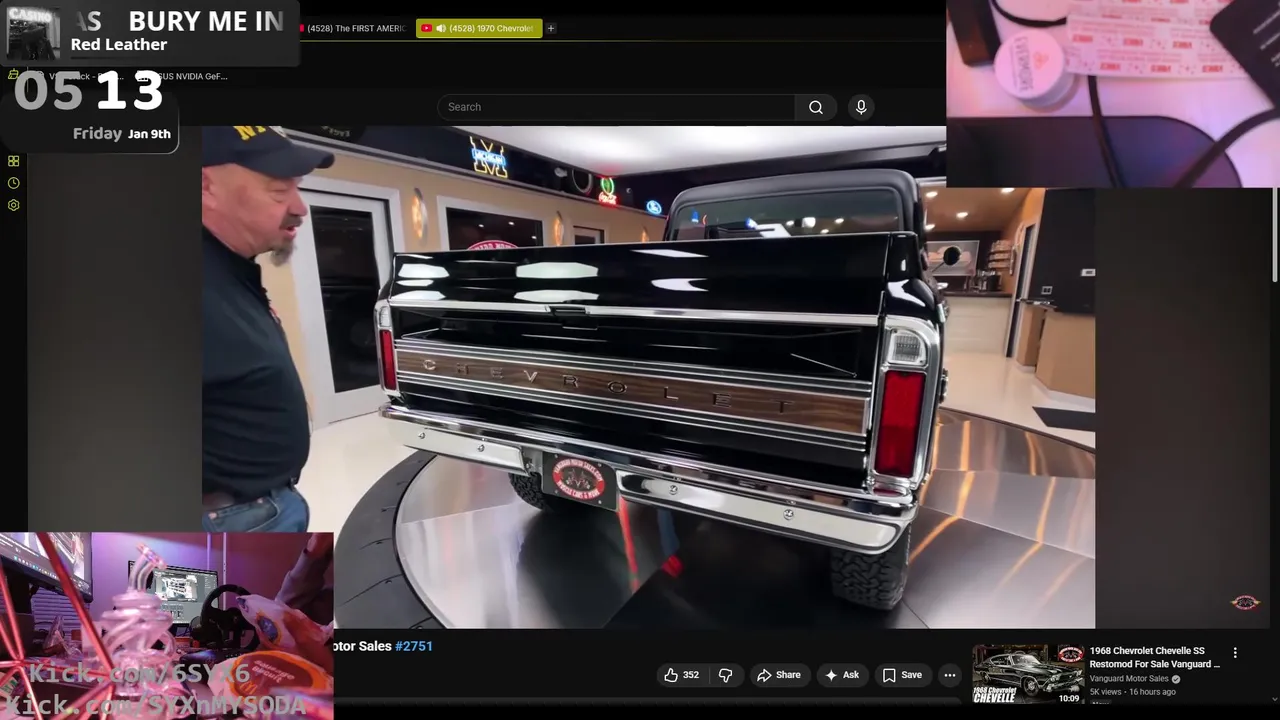Open more actions three-dot menu under video
This screenshot has height=720, width=1280.
[949, 675]
